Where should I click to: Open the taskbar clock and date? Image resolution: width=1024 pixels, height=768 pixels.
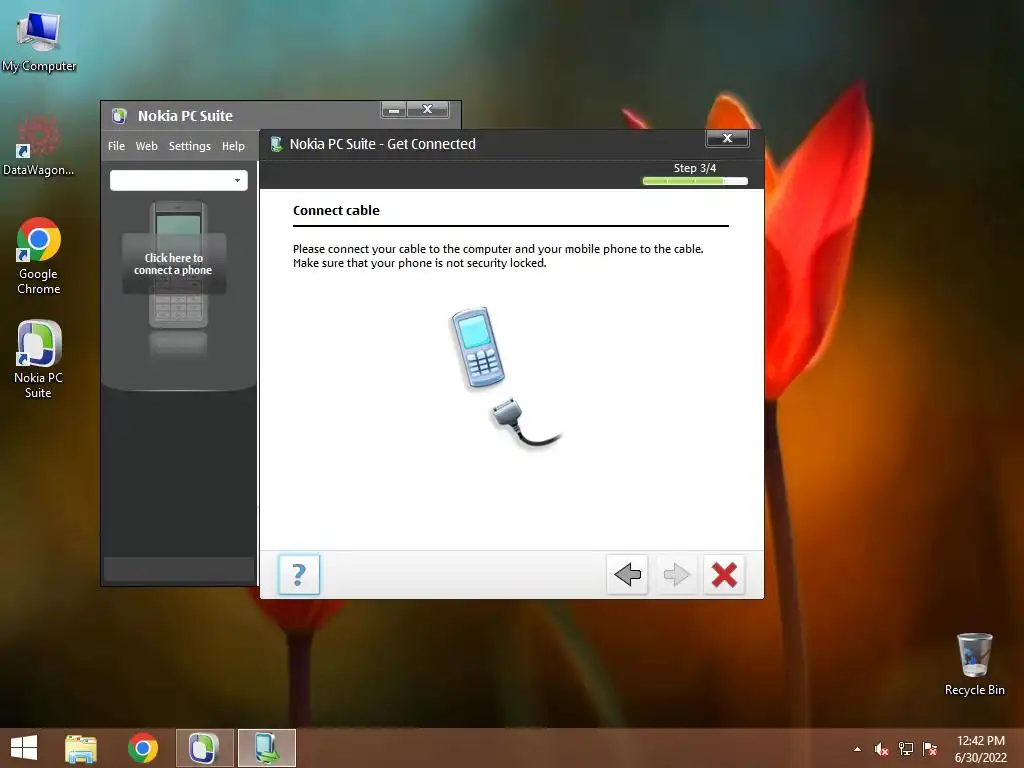(980, 749)
